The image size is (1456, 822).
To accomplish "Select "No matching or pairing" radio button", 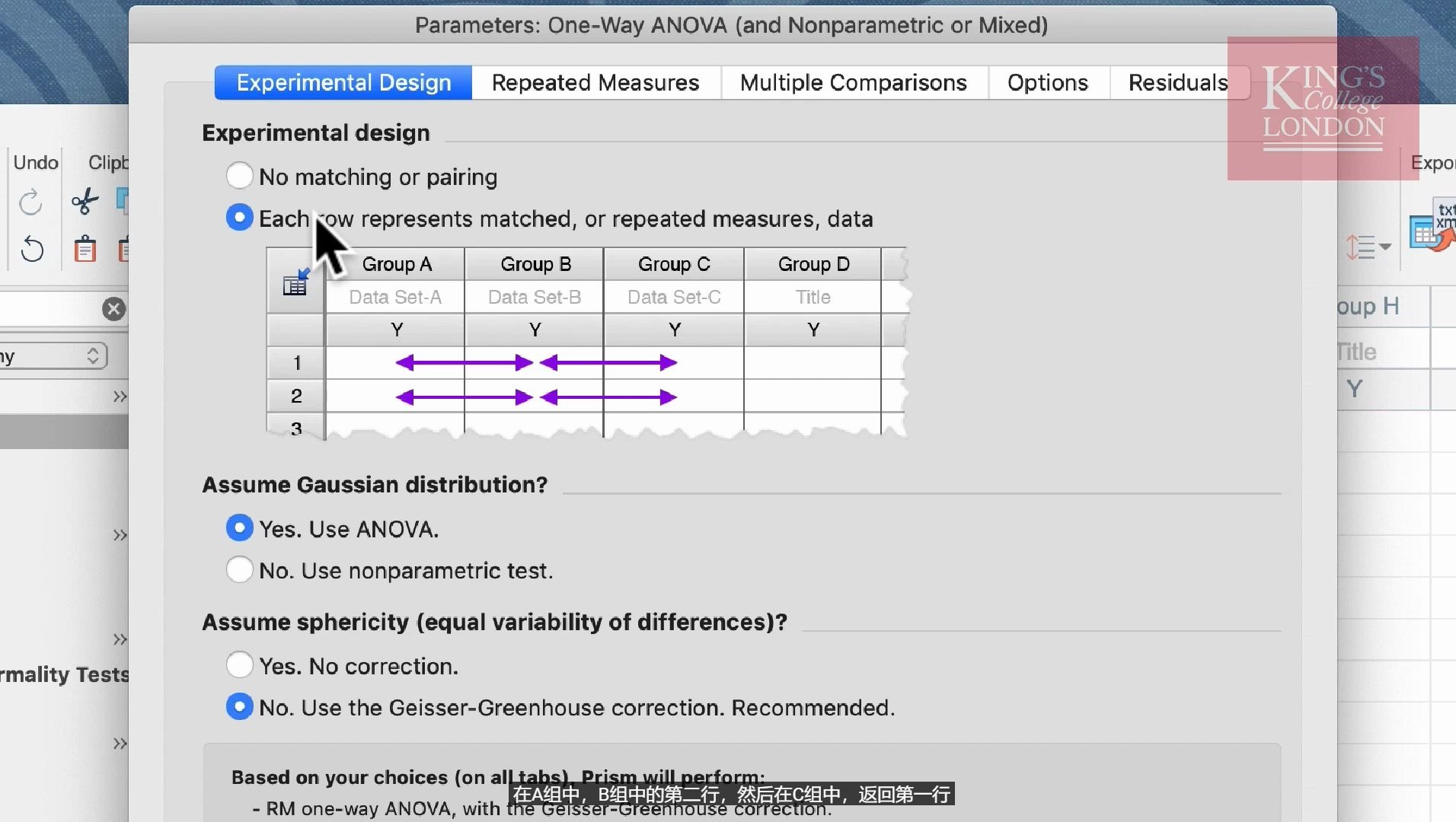I will pyautogui.click(x=240, y=177).
